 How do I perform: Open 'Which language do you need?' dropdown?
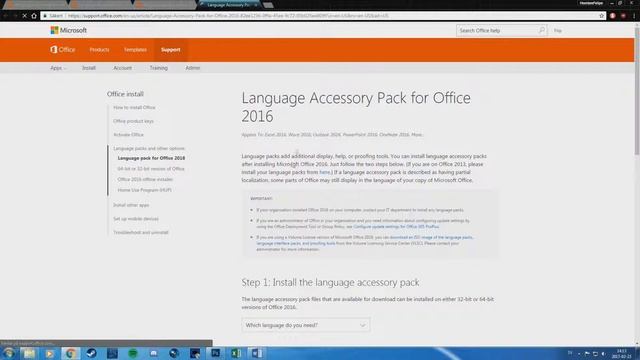[x=306, y=325]
